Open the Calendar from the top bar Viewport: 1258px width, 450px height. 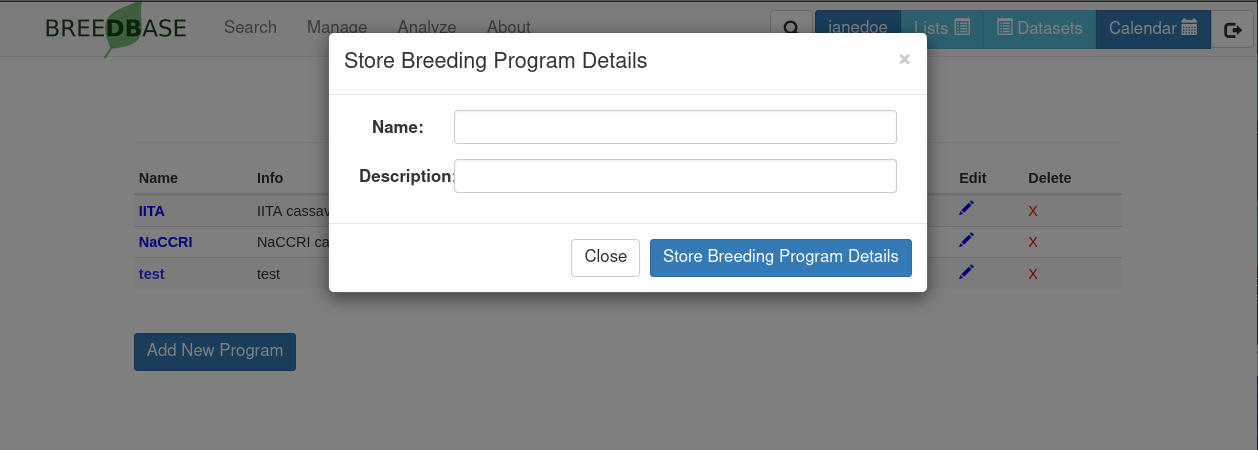(1153, 29)
